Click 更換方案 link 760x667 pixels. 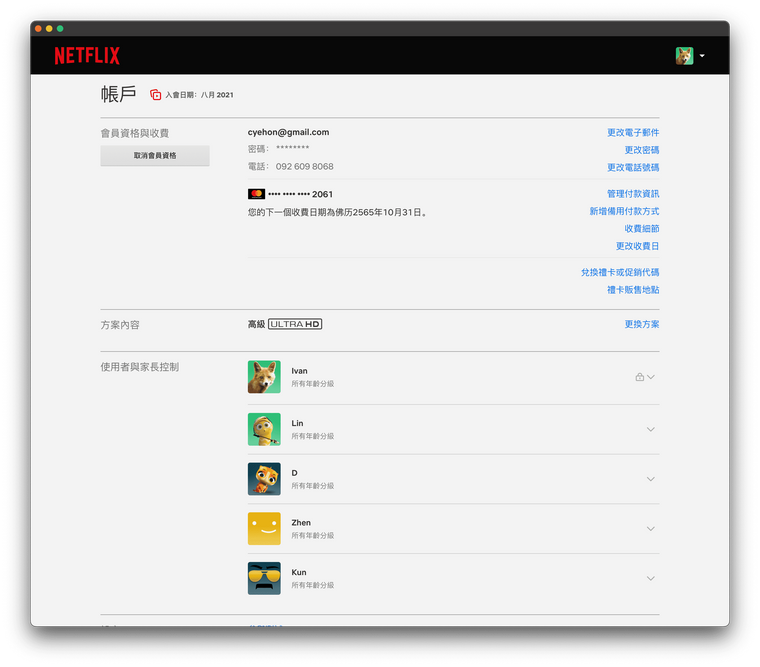tap(642, 324)
